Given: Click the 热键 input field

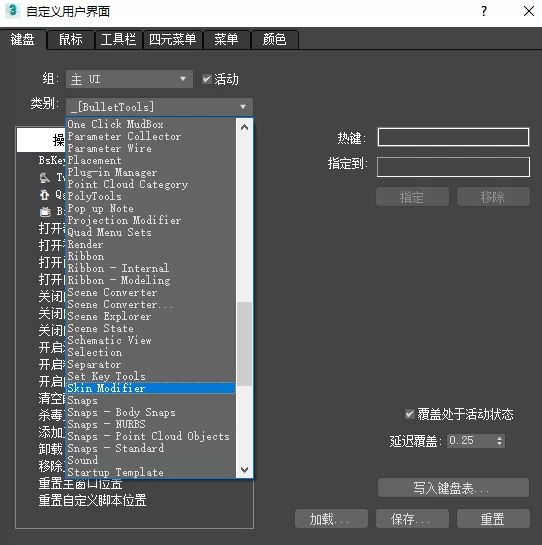Looking at the screenshot, I should point(453,137).
